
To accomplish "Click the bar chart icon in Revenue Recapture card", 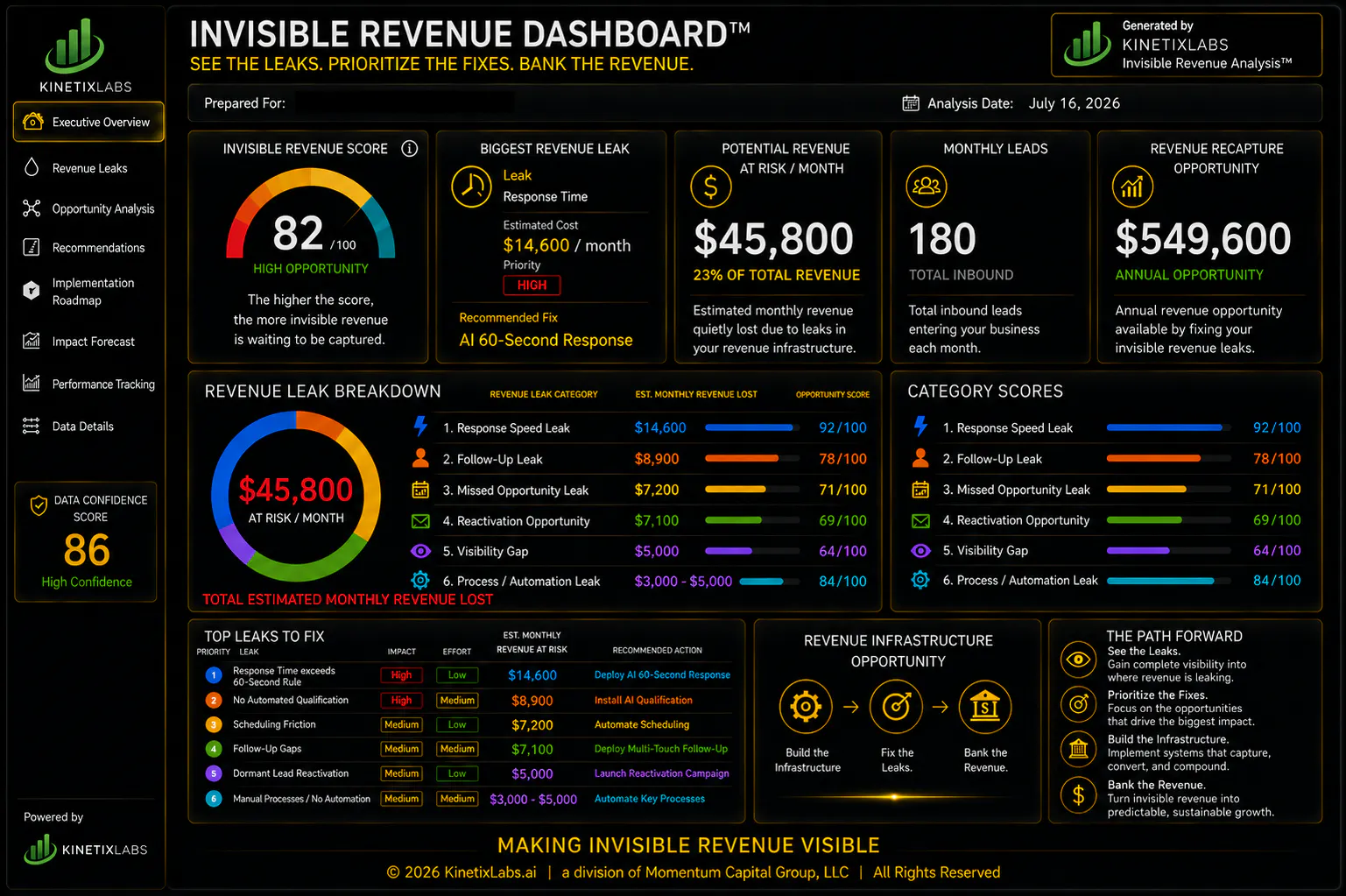I will pyautogui.click(x=1132, y=187).
